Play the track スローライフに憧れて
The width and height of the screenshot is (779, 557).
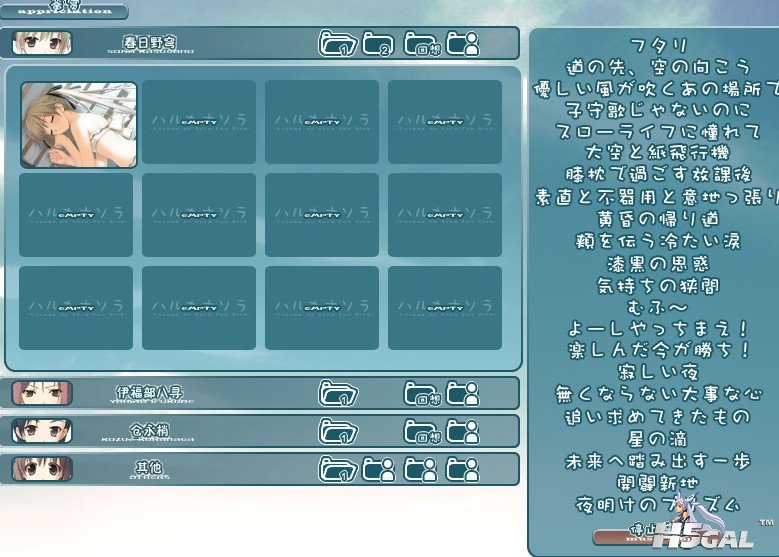[658, 132]
